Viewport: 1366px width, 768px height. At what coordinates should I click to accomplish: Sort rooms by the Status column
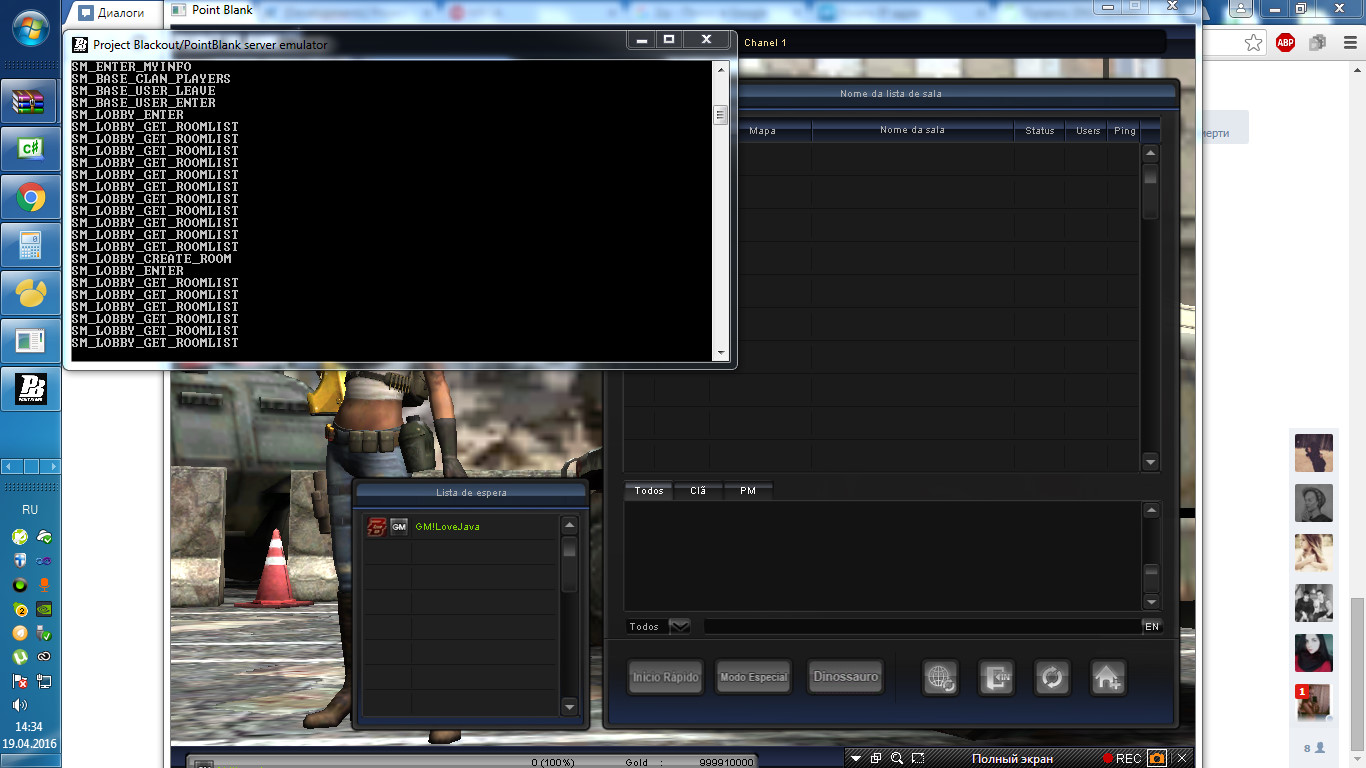[1039, 131]
